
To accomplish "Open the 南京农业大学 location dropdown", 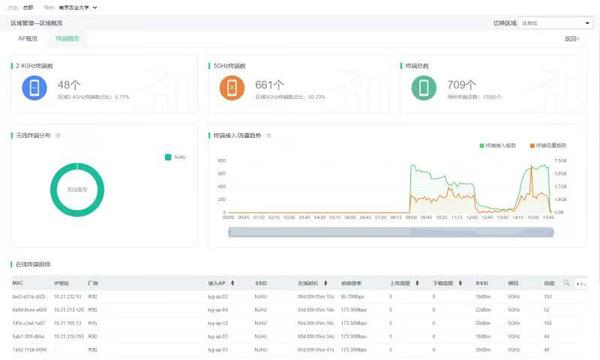I will point(78,8).
